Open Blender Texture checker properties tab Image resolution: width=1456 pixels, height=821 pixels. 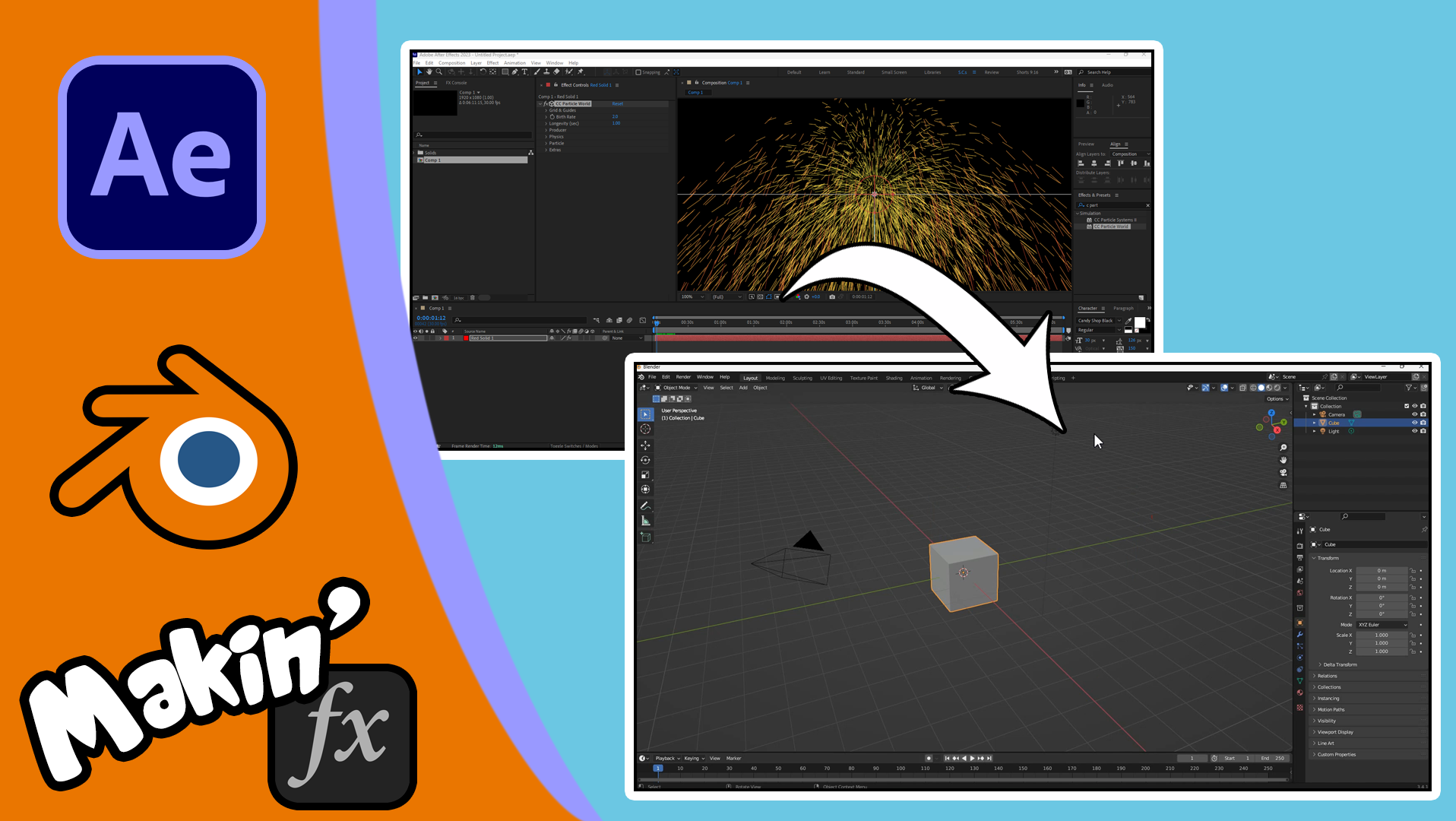click(1299, 708)
